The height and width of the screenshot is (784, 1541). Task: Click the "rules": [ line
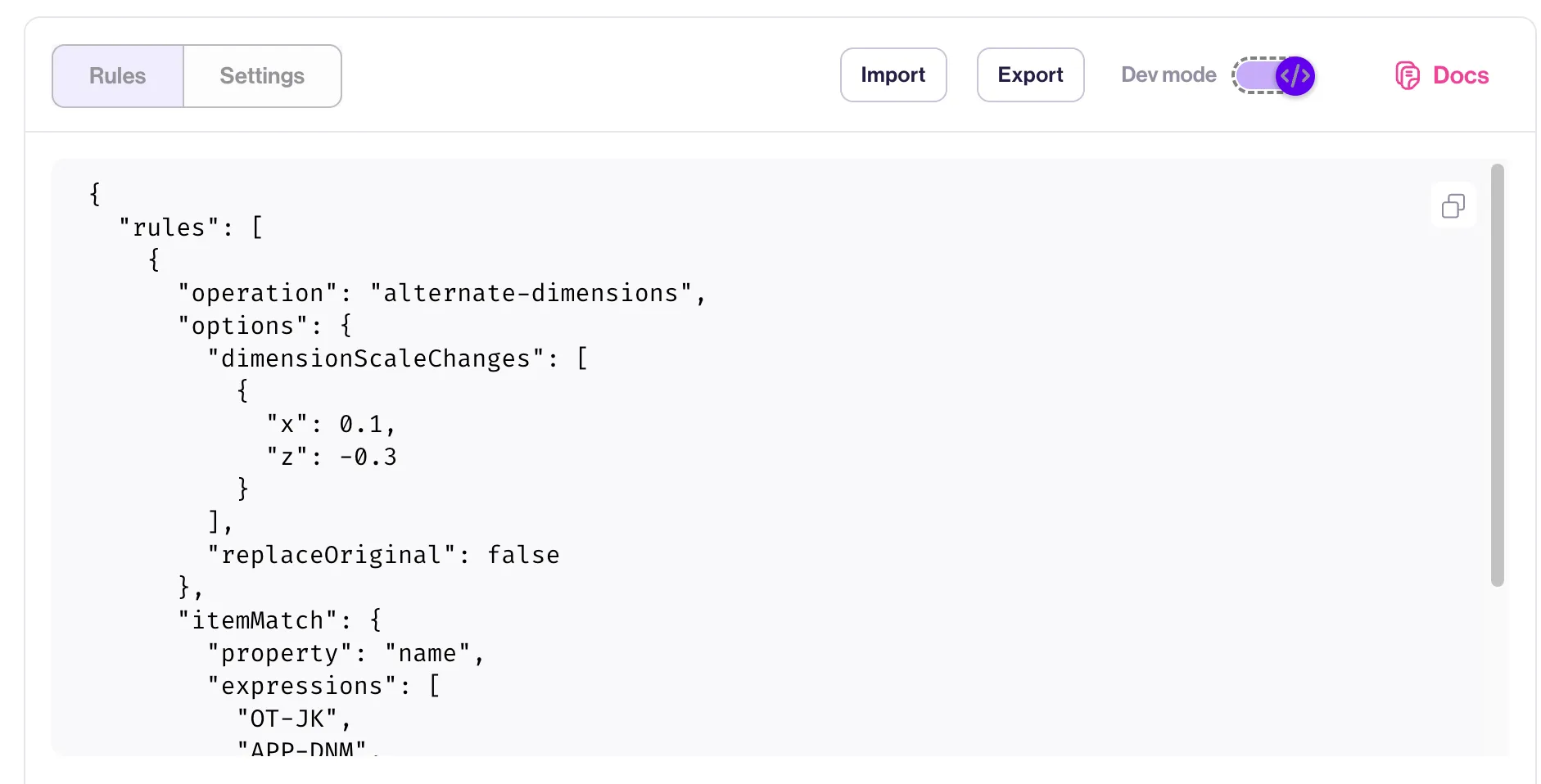(191, 228)
